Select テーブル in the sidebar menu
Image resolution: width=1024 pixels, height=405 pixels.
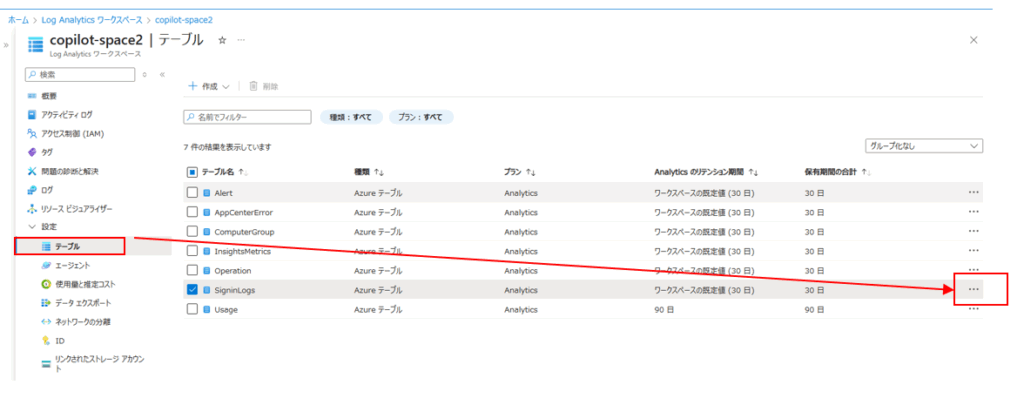point(68,246)
